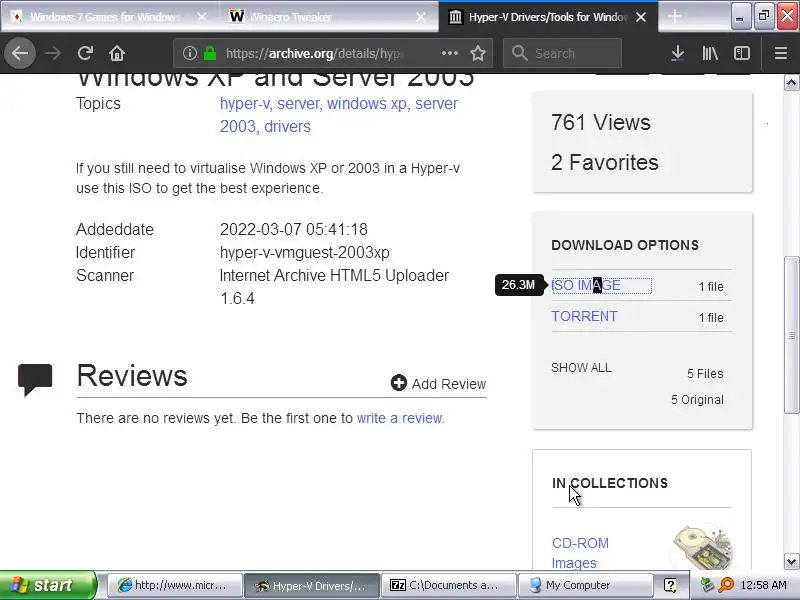Click the search magnifier icon
Viewport: 800px width, 600px height.
[519, 53]
